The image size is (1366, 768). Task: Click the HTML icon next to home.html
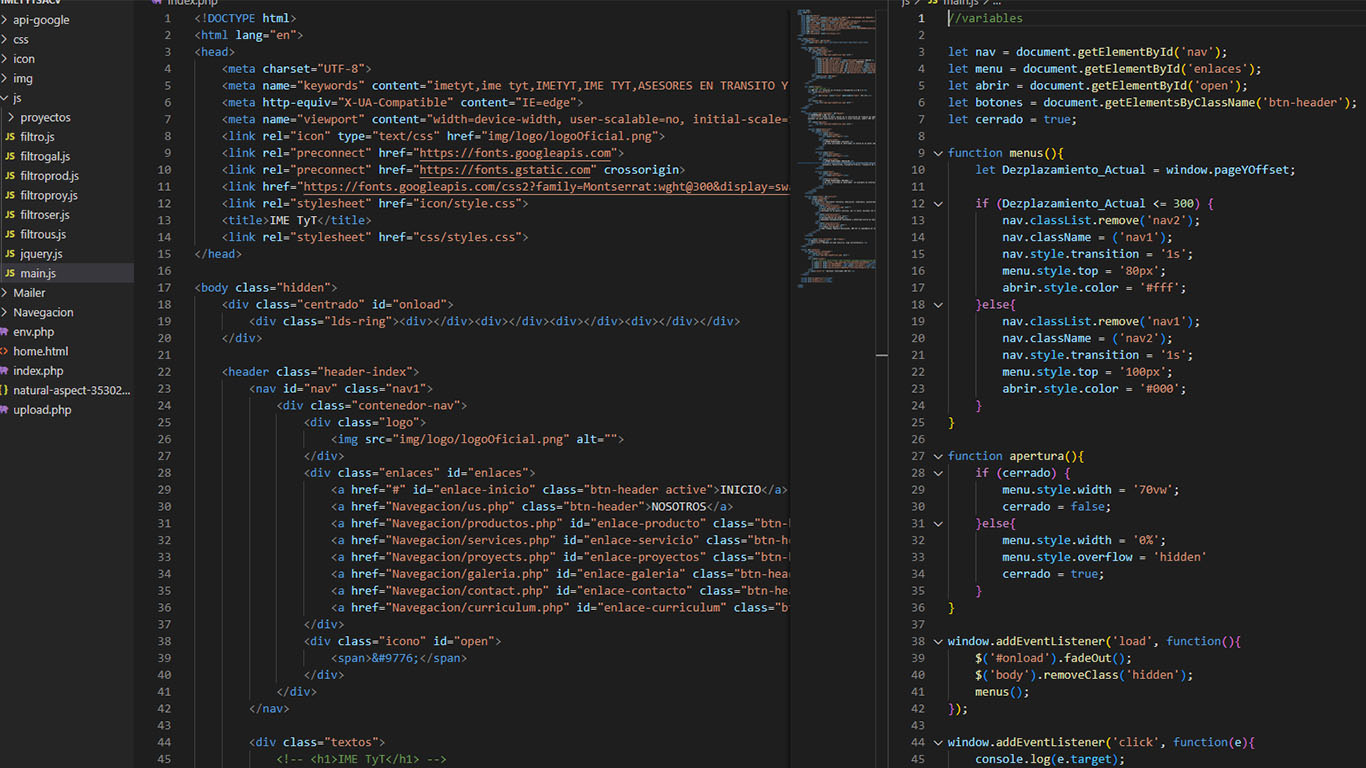point(5,352)
